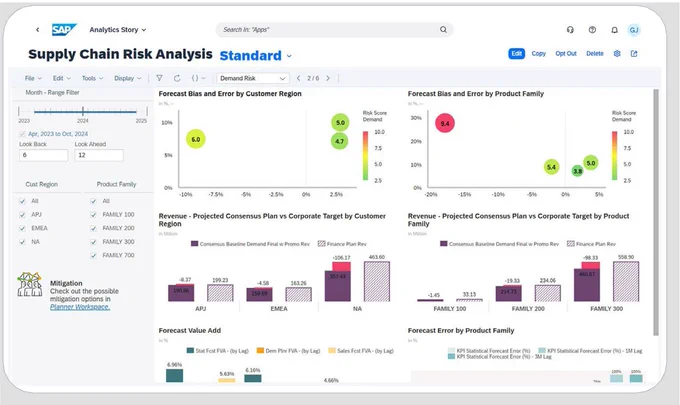Click Customer Region risk score color scale
The width and height of the screenshot is (680, 405).
(365, 156)
